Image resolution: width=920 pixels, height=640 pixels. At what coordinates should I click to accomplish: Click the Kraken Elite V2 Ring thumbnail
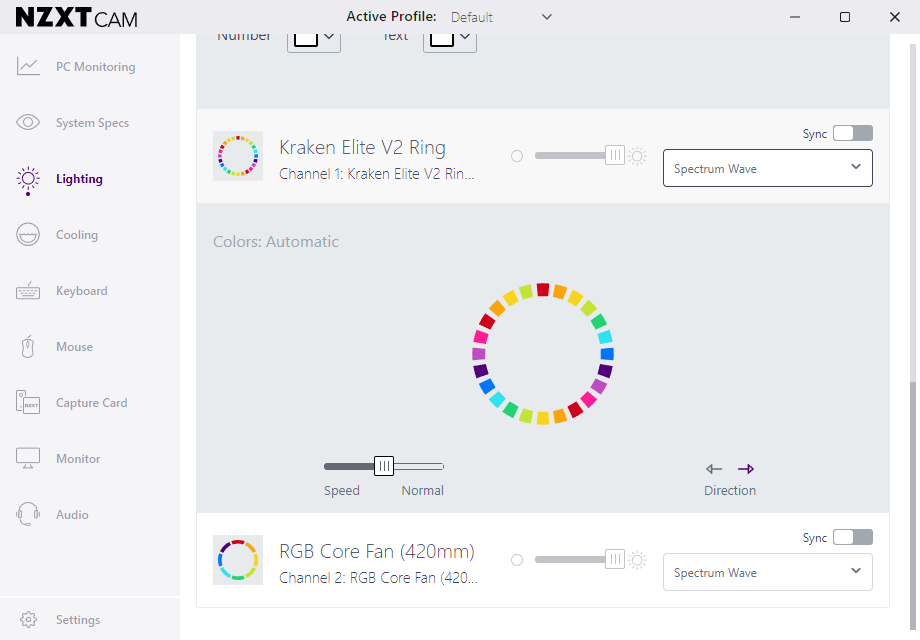(238, 156)
